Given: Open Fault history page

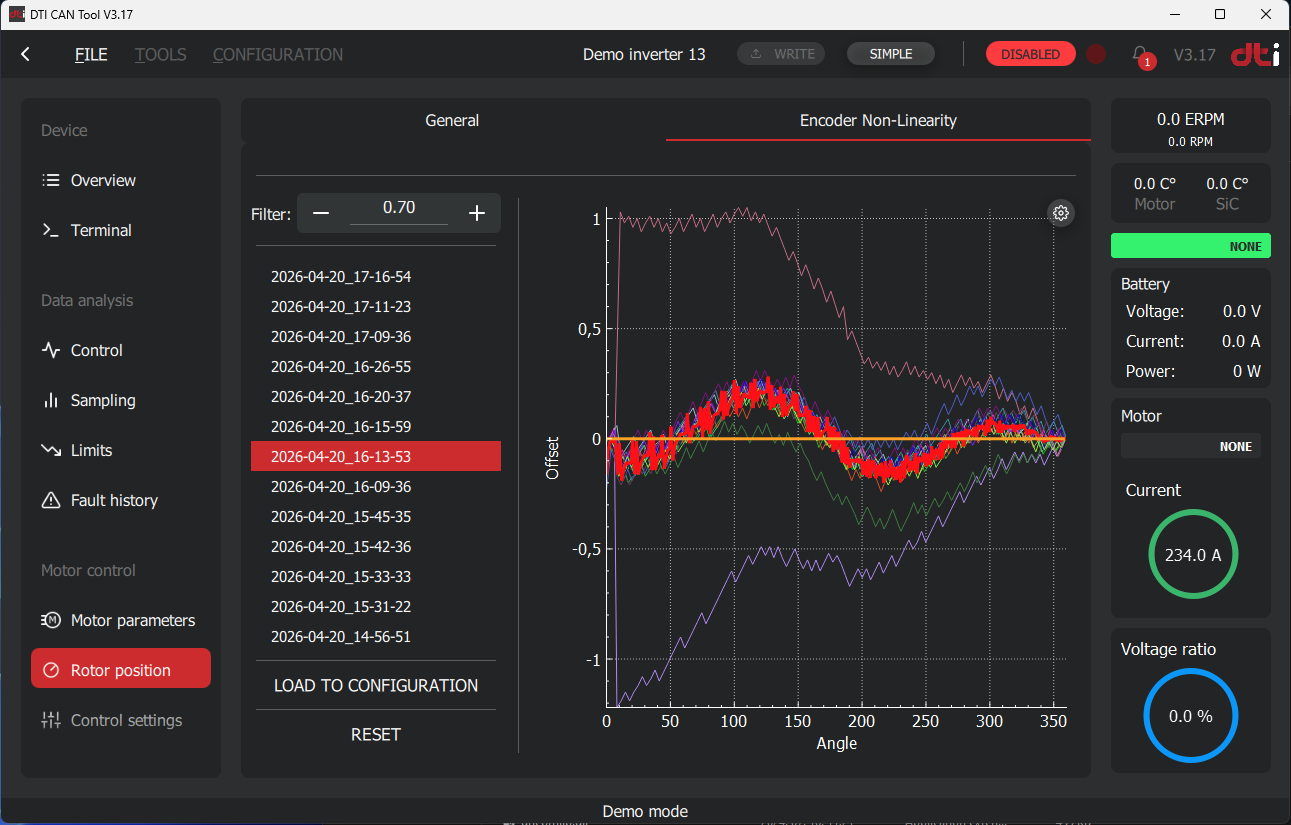Looking at the screenshot, I should tap(121, 501).
